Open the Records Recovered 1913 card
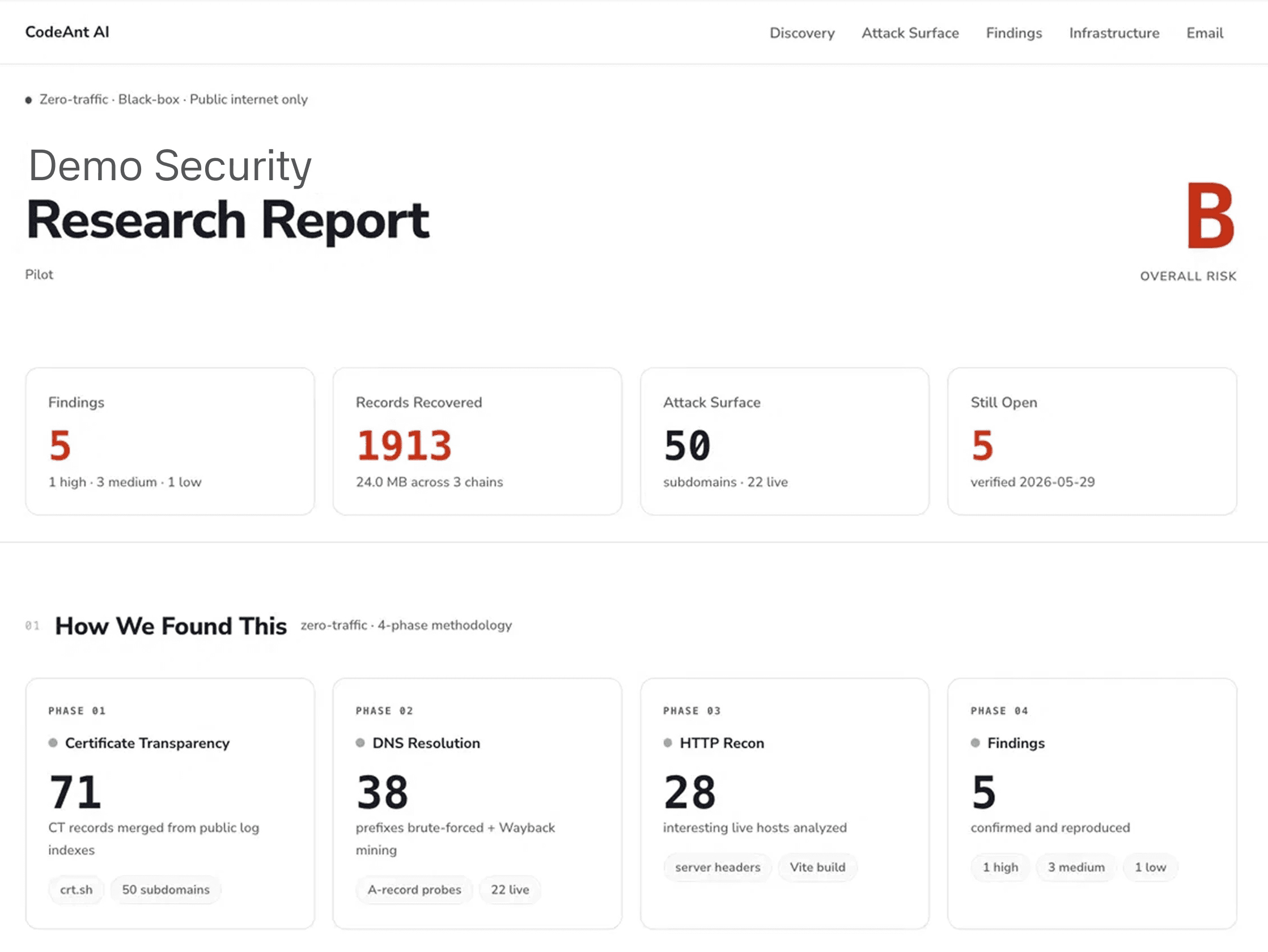The width and height of the screenshot is (1268, 952). point(477,441)
